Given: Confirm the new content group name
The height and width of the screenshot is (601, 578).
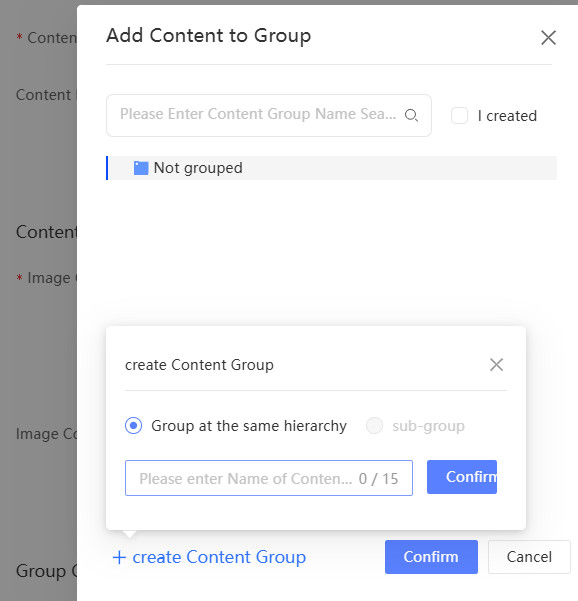Looking at the screenshot, I should coord(462,477).
